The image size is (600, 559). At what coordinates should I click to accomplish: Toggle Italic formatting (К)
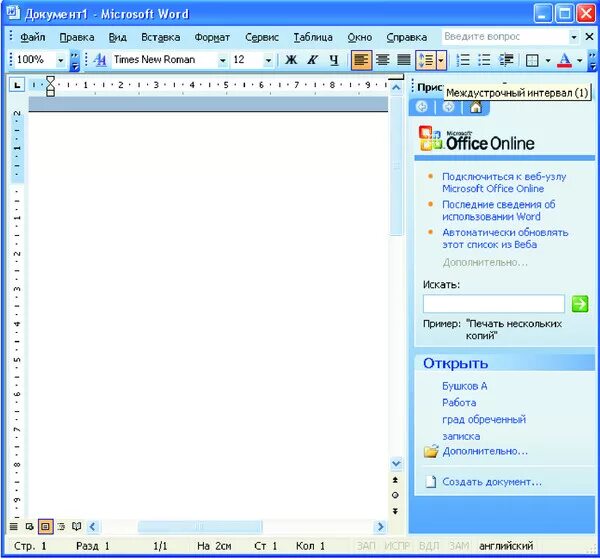(313, 60)
